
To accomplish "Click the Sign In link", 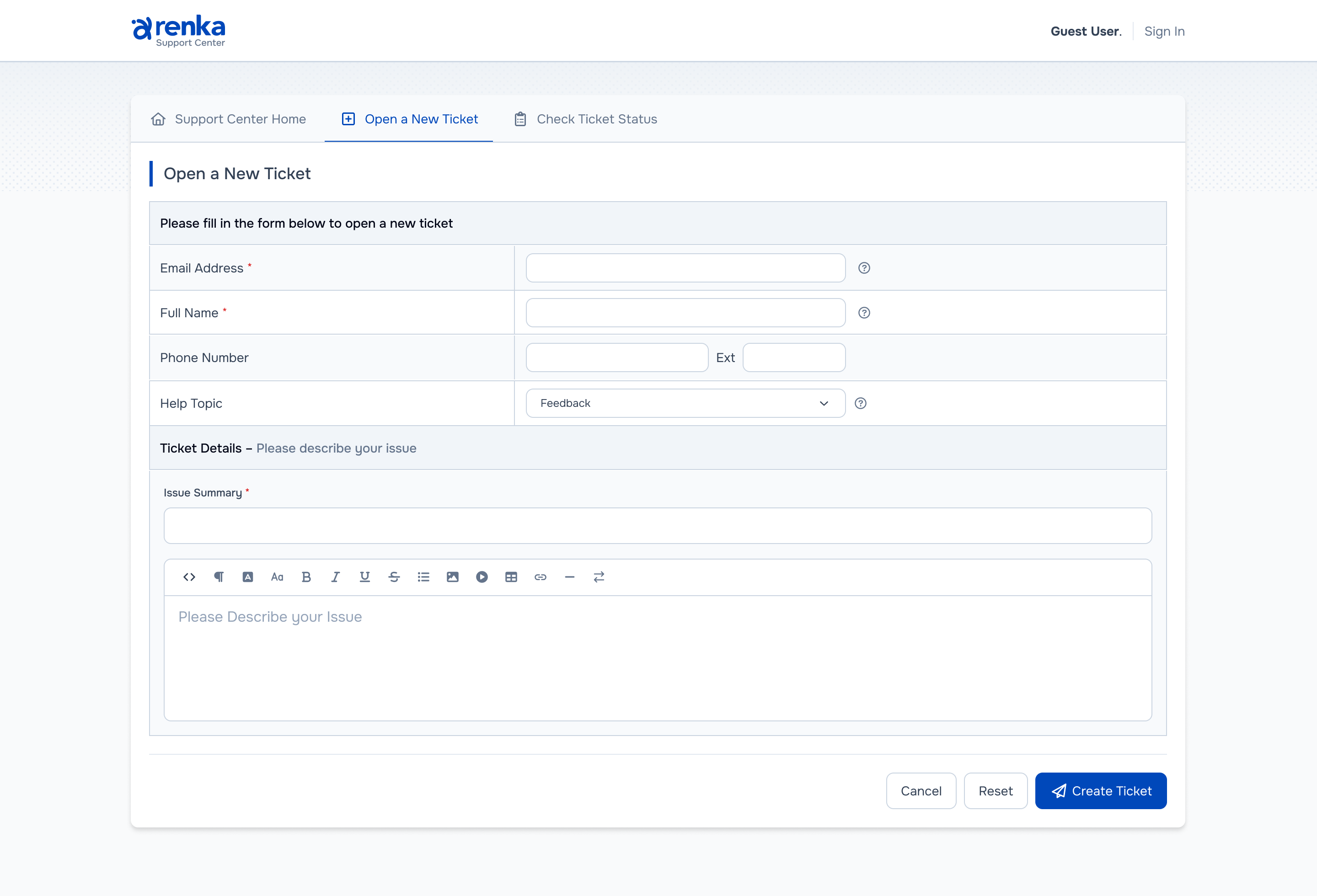I will (x=1165, y=31).
